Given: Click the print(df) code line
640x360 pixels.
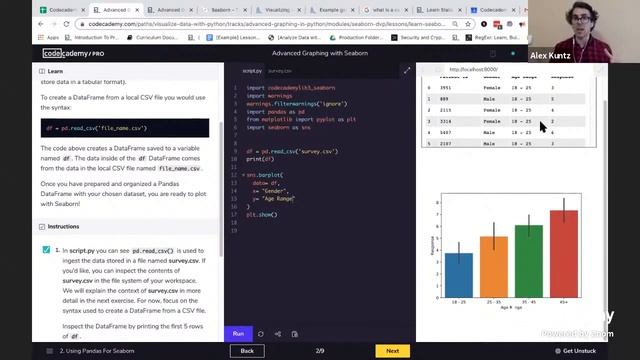Looking at the screenshot, I should [x=260, y=159].
